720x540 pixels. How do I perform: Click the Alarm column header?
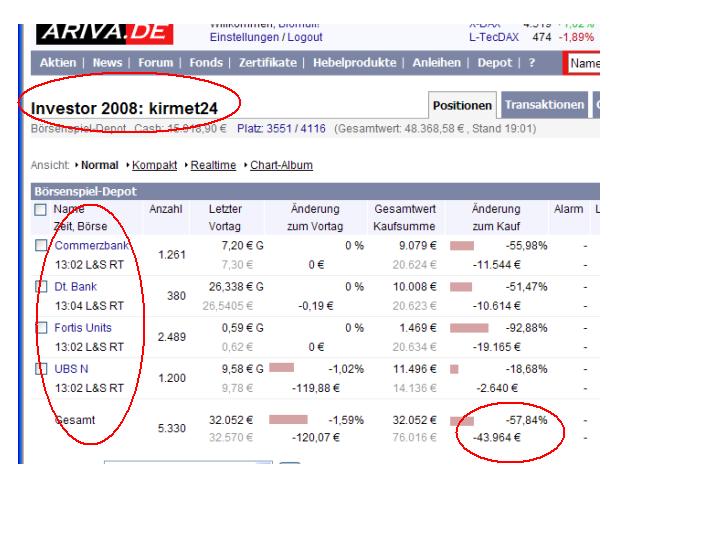coord(568,209)
